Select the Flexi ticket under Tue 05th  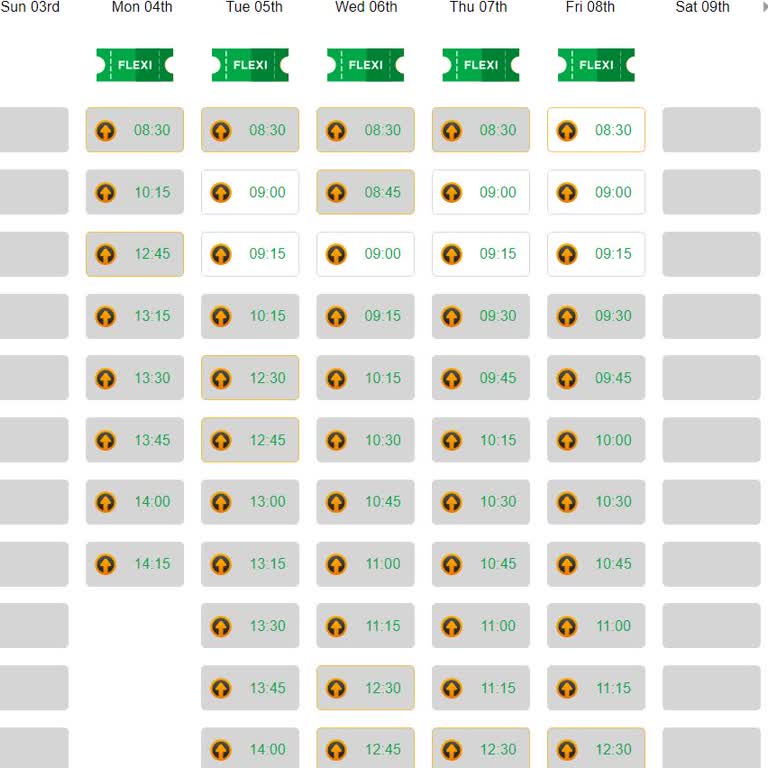pos(250,65)
